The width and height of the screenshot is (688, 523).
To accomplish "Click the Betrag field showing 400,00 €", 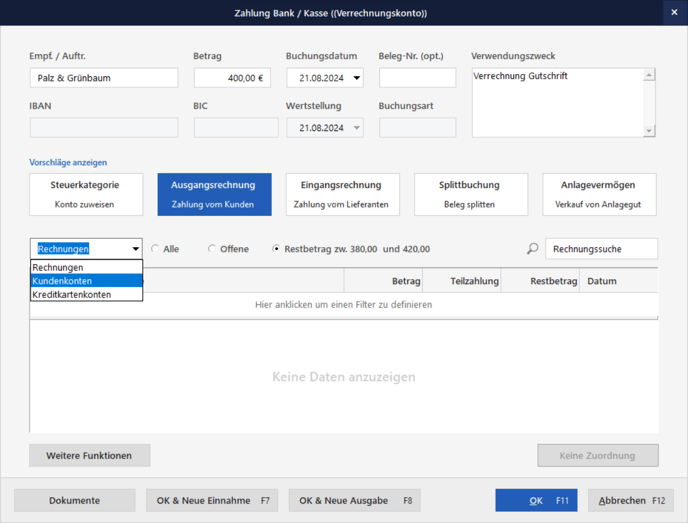I will (x=232, y=78).
